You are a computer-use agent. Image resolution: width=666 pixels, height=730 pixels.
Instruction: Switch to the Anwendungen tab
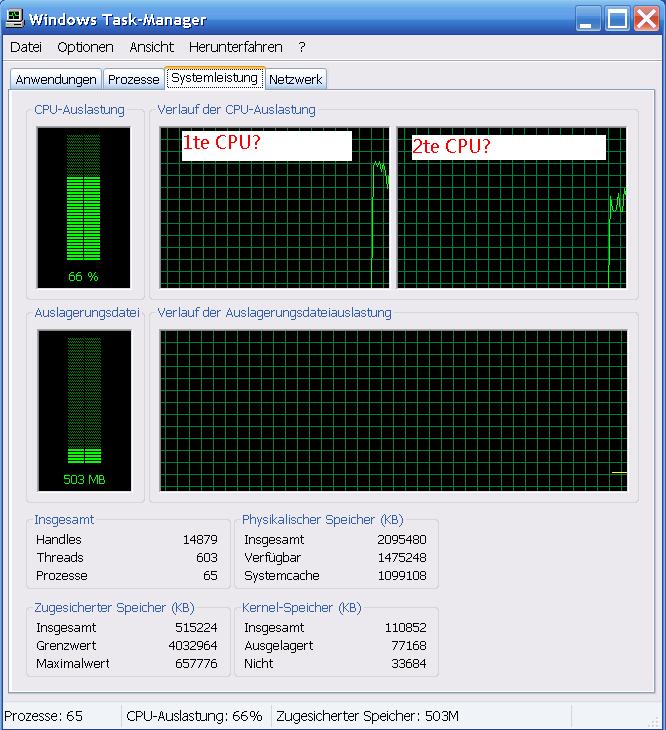click(x=56, y=80)
